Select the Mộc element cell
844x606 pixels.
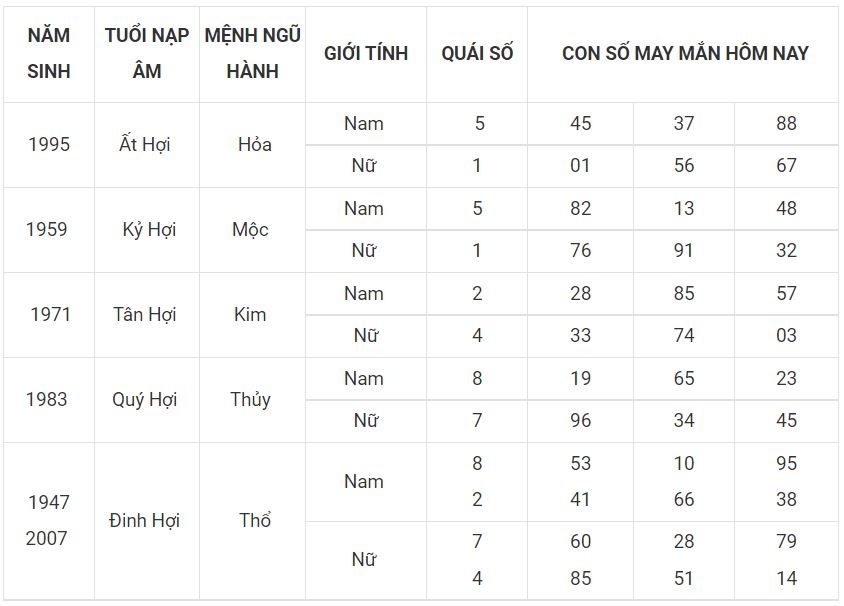[250, 229]
